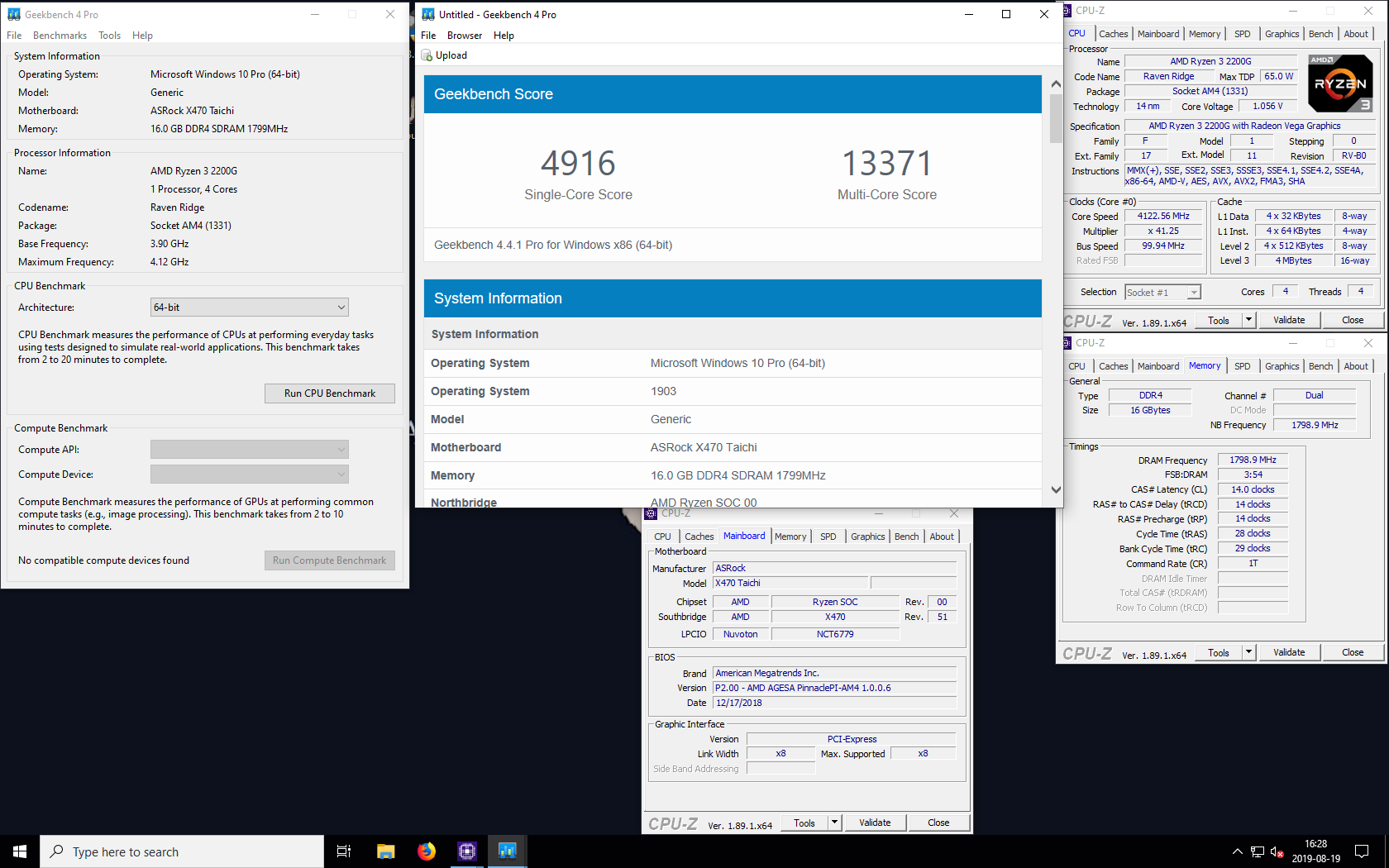Image resolution: width=1389 pixels, height=868 pixels.
Task: Open the Socket #1 selection dropdown
Action: 1162,293
